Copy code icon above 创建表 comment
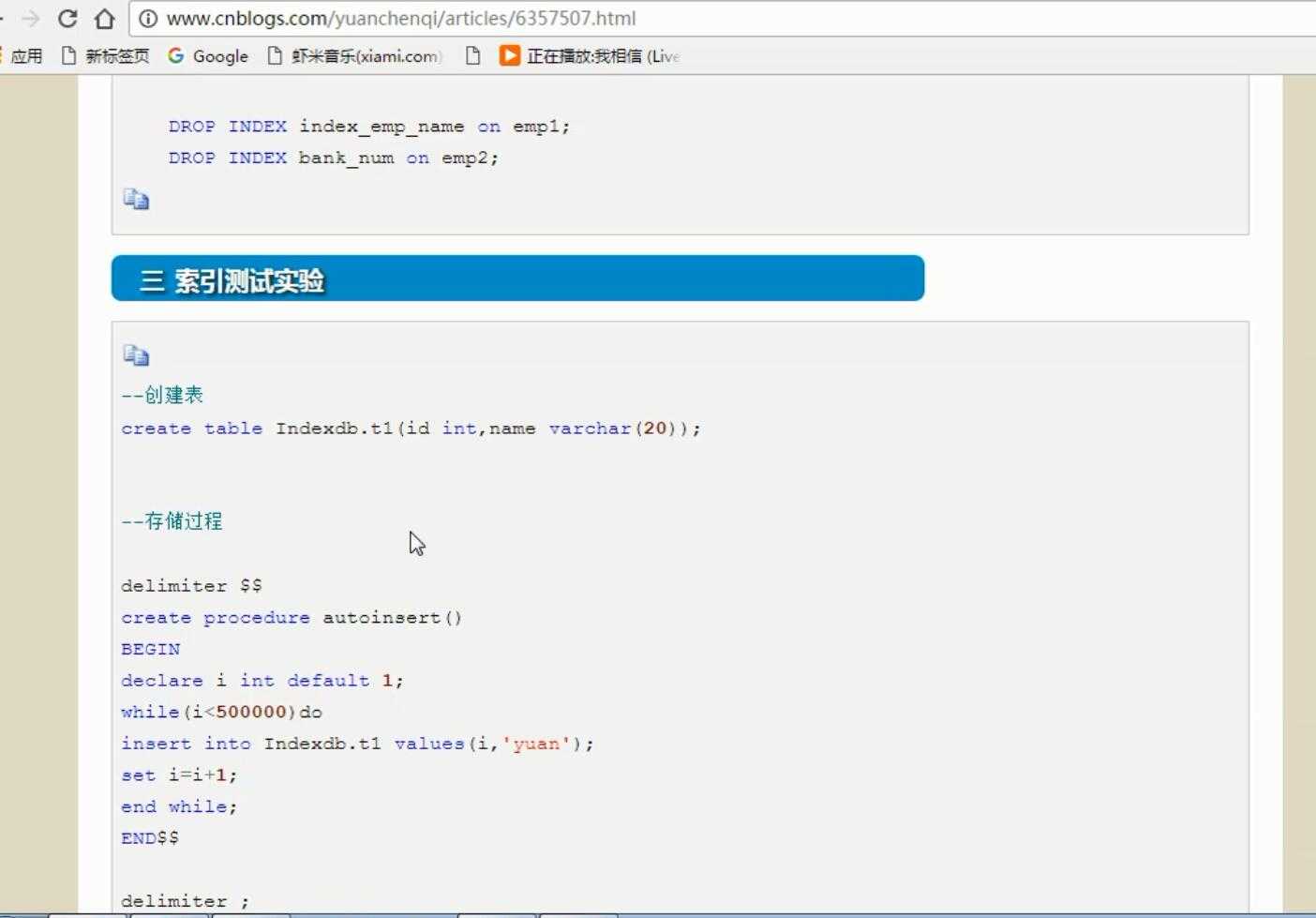 coord(136,355)
